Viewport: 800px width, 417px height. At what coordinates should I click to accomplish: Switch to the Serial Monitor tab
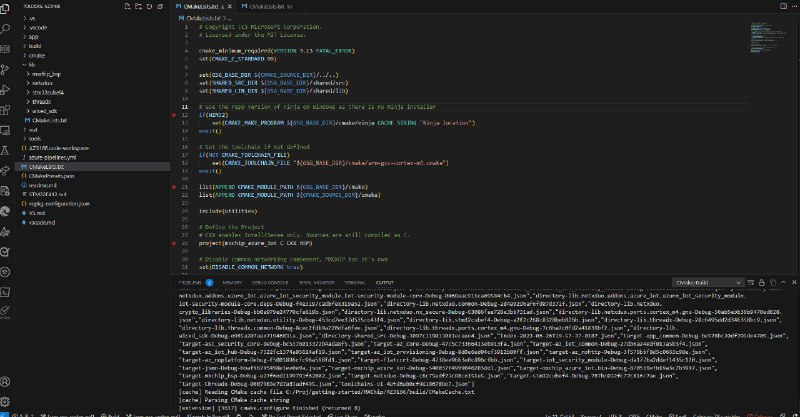[317, 282]
